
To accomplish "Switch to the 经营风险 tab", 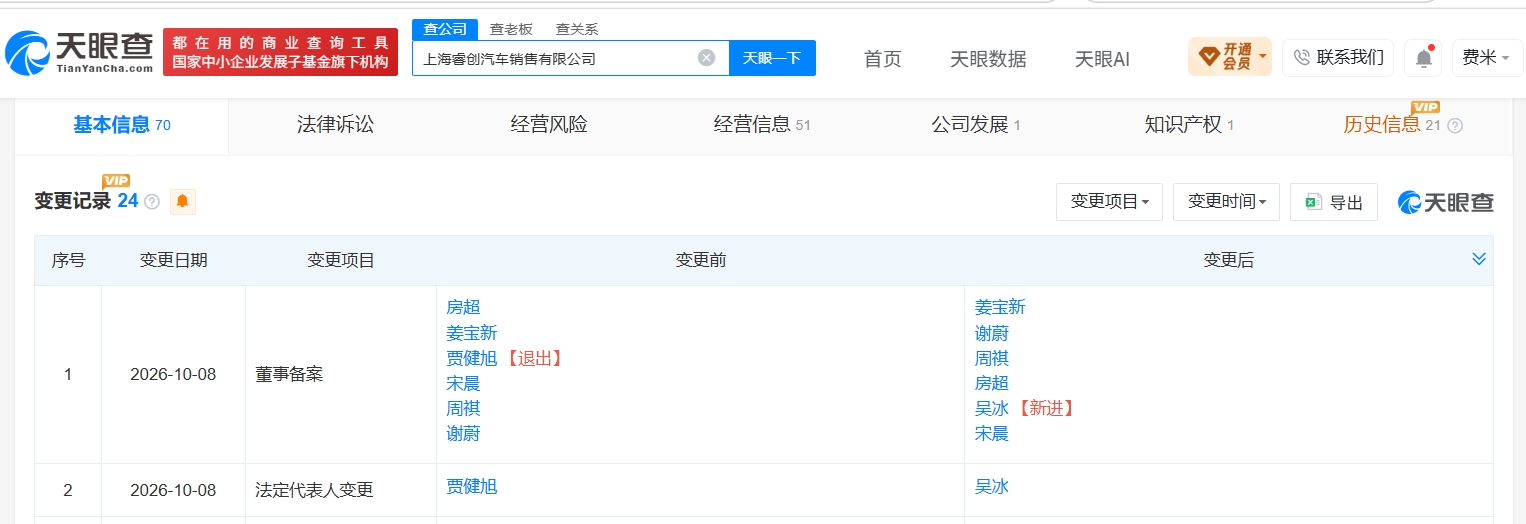I will [x=549, y=126].
